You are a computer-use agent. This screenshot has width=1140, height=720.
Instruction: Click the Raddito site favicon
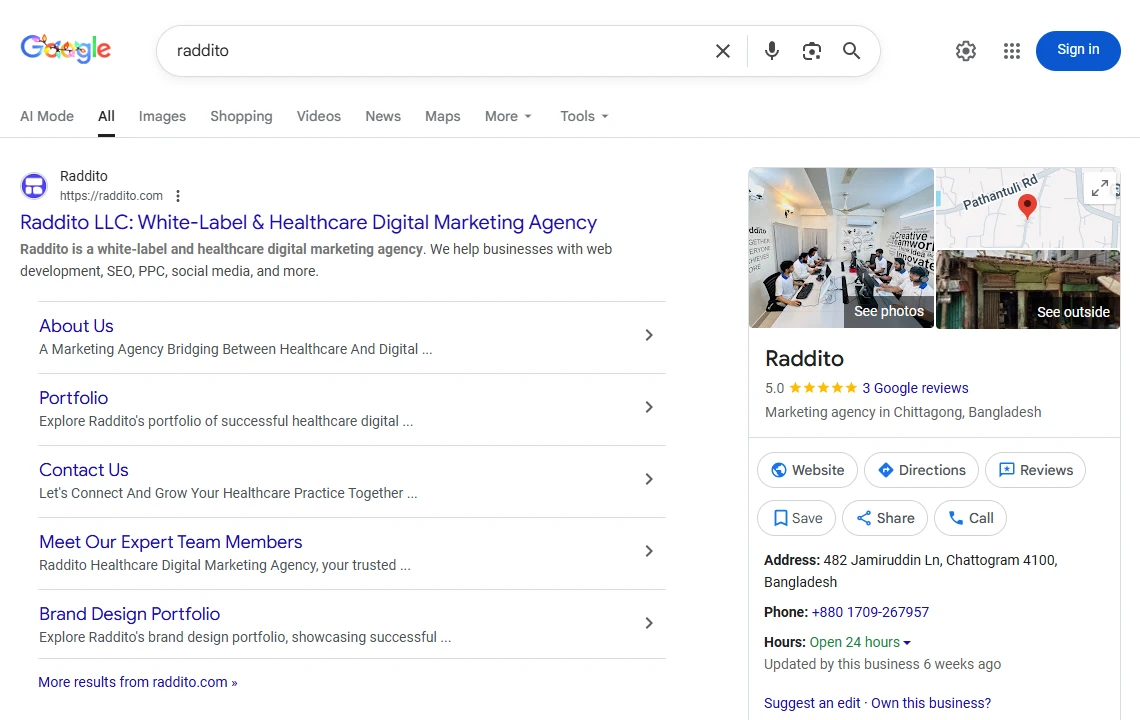[x=34, y=186]
